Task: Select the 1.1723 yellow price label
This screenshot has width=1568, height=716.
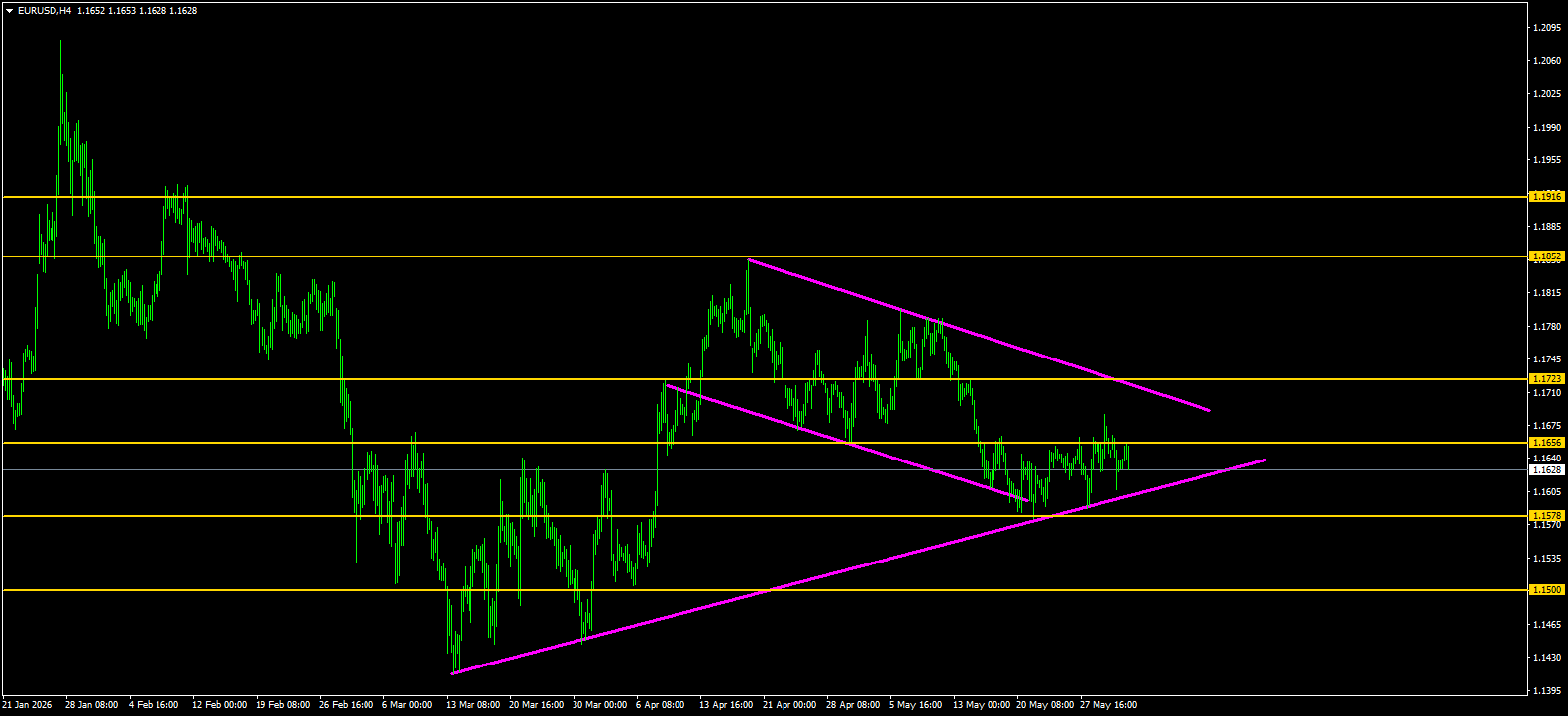Action: coord(1547,379)
